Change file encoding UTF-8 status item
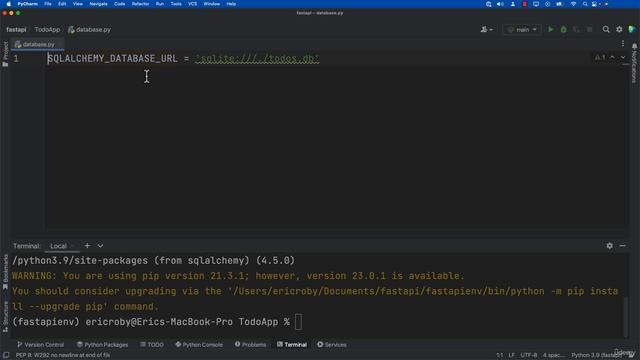The width and height of the screenshot is (640, 360). [529, 355]
